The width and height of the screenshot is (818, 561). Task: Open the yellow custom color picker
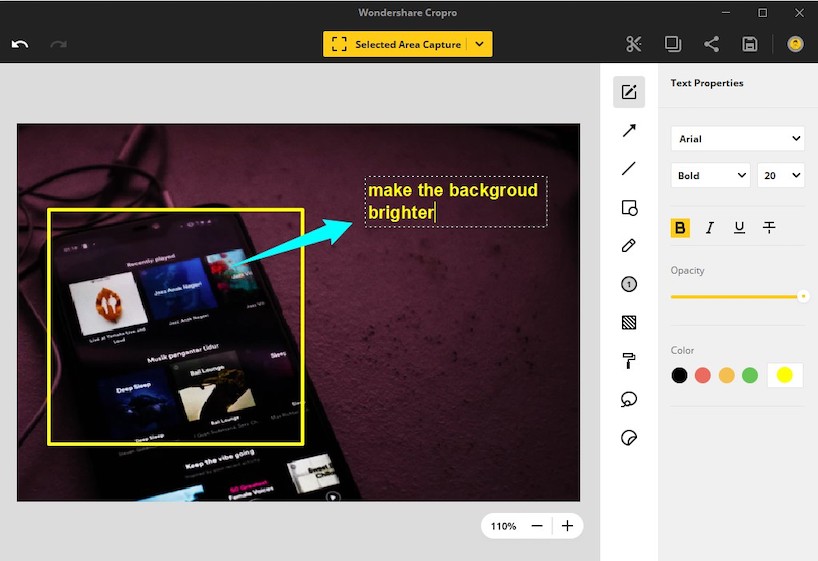785,375
